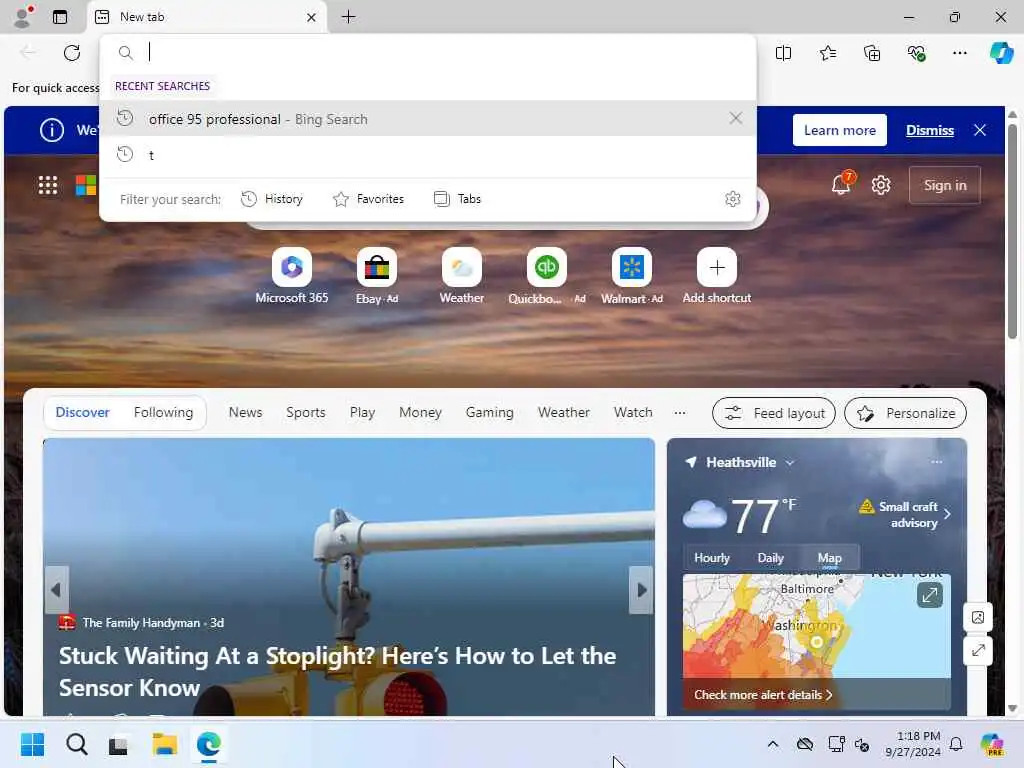Show more feed categories ellipsis

pos(680,412)
